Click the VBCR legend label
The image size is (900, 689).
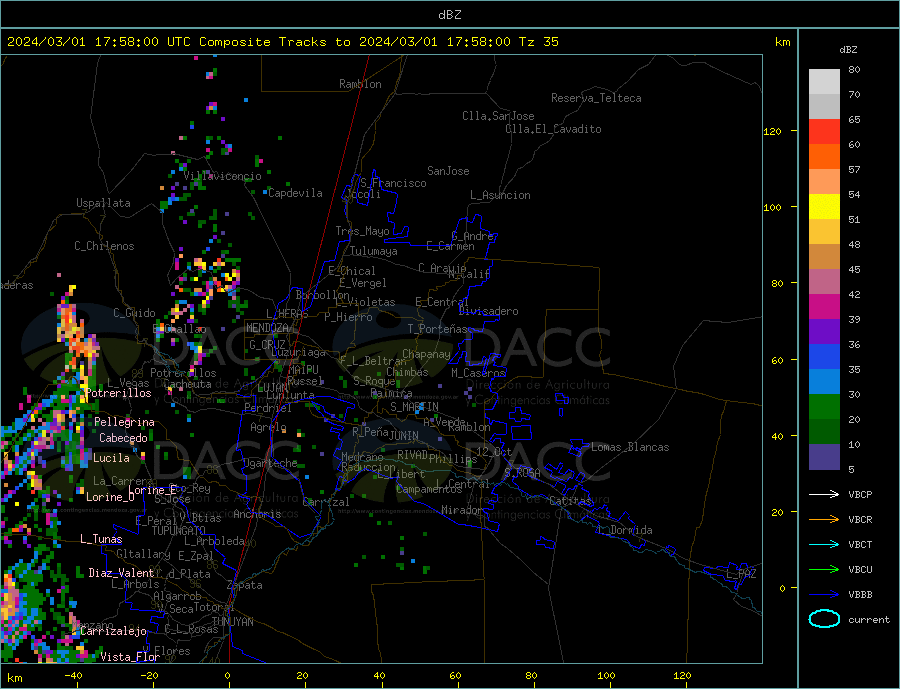click(x=860, y=519)
